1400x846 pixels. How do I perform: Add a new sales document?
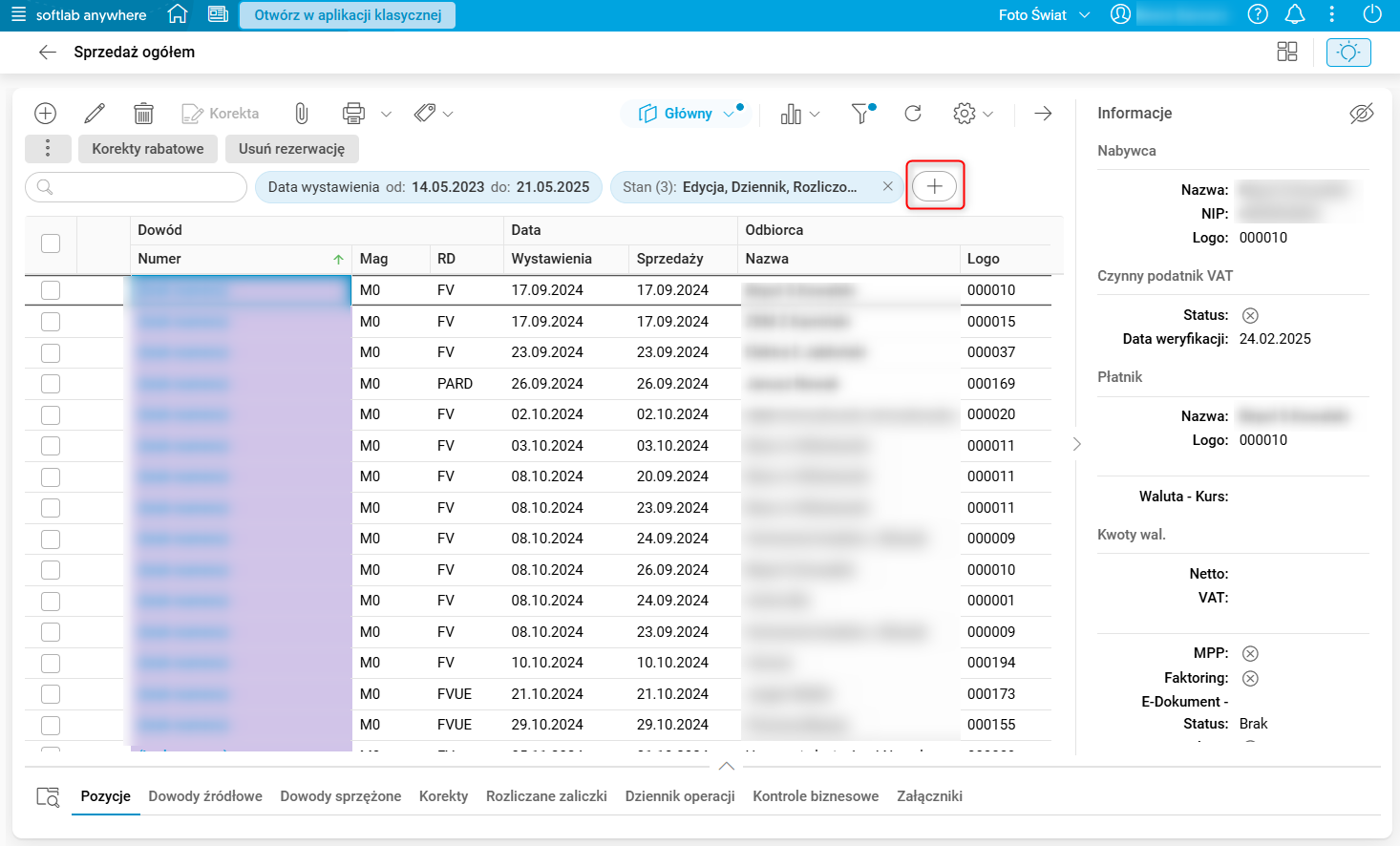[x=45, y=114]
